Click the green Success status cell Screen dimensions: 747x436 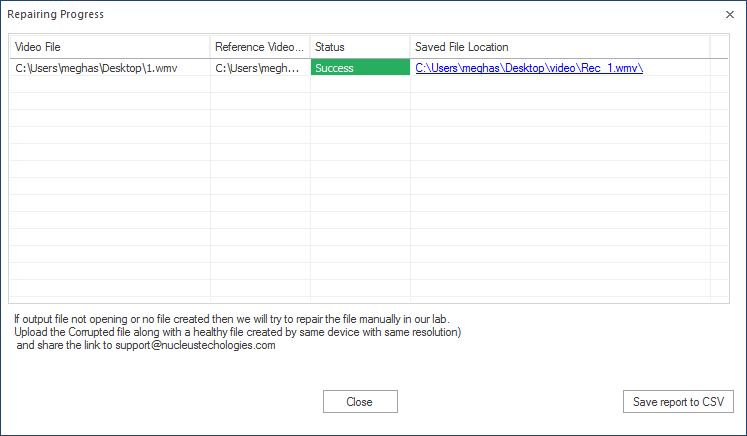click(360, 67)
